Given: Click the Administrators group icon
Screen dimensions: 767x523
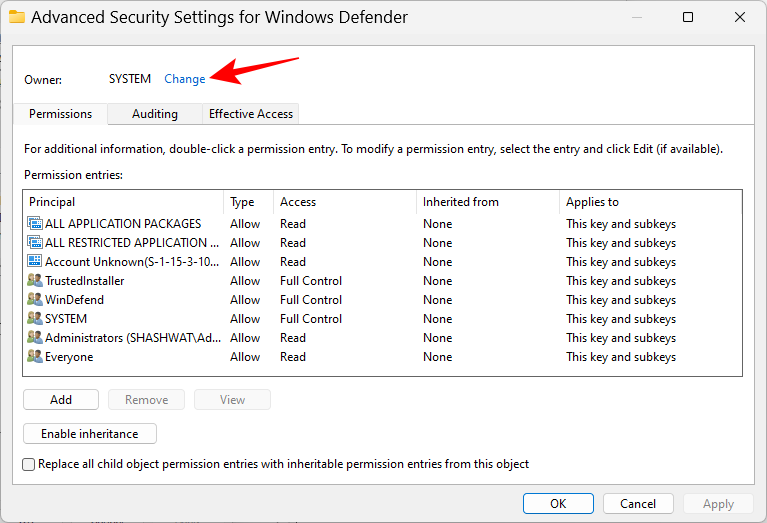Looking at the screenshot, I should 35,338.
